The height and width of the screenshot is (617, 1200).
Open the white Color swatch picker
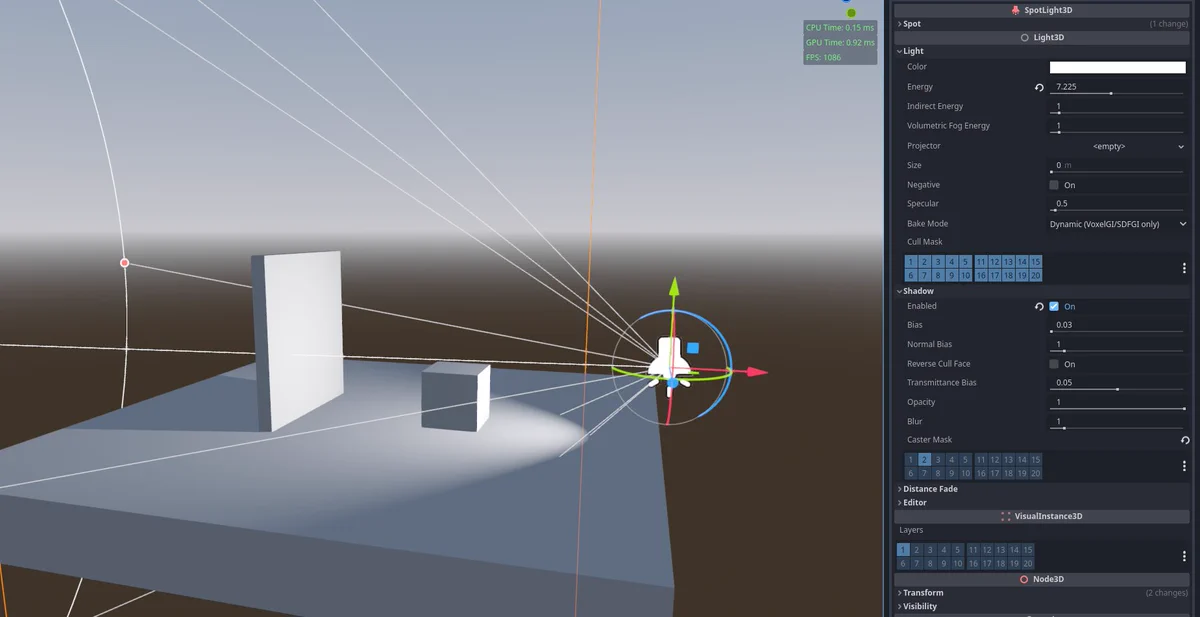[1117, 67]
